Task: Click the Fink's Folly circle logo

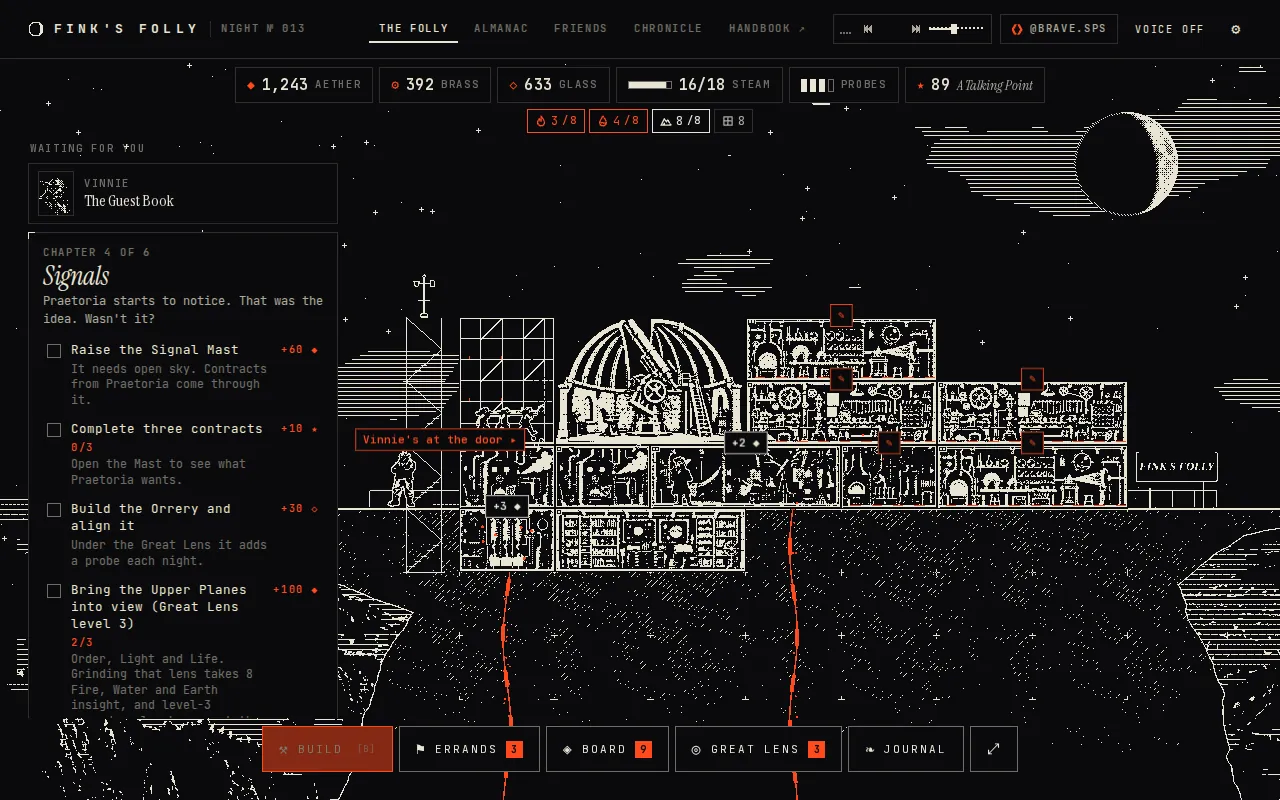Action: tap(36, 29)
